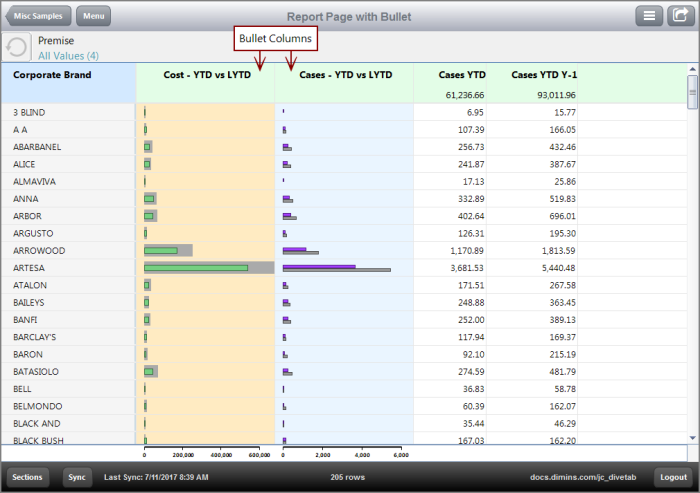
Task: Open the Menu button
Action: pos(94,17)
